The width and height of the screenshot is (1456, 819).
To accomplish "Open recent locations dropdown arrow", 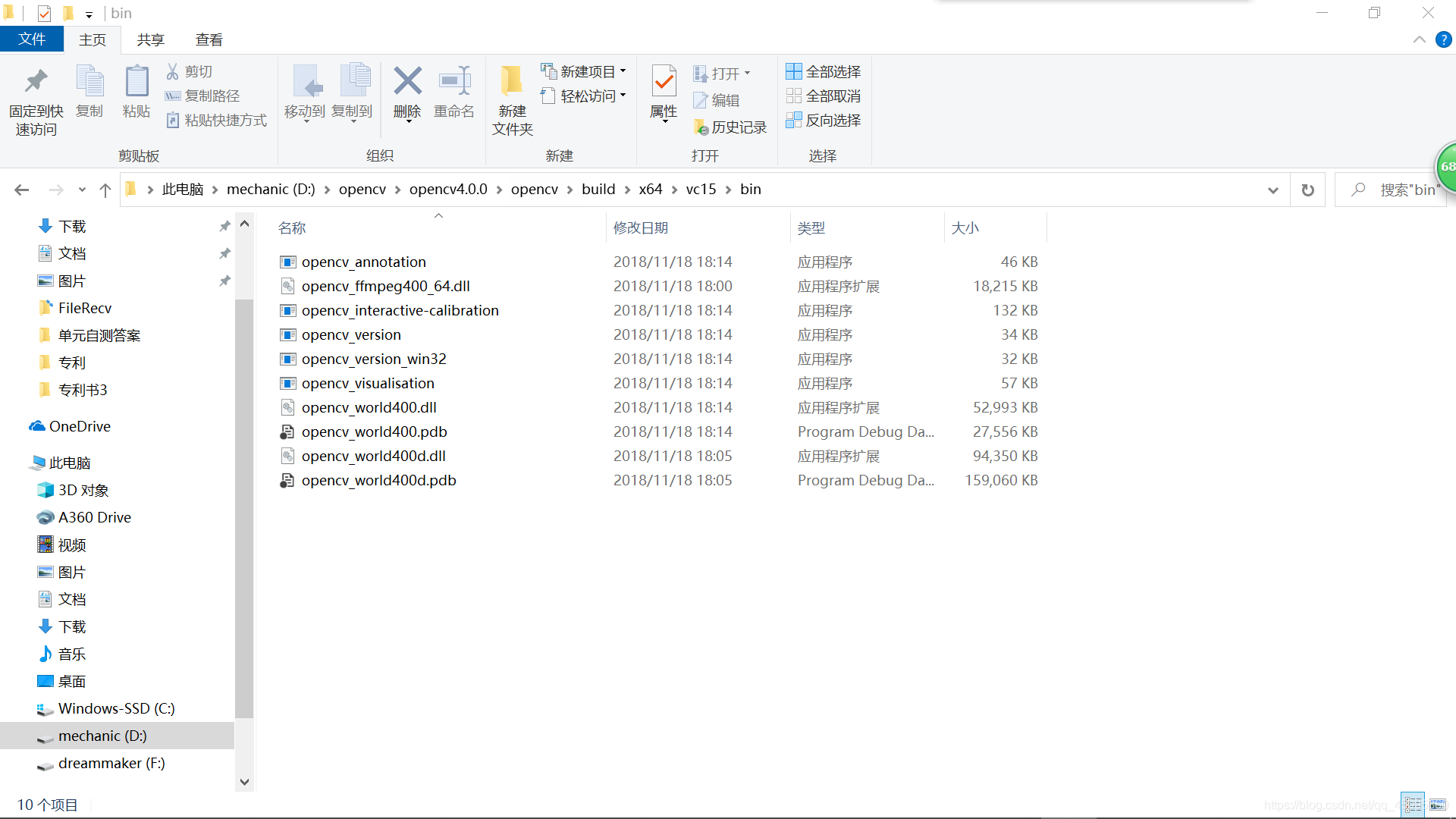I will click(82, 190).
